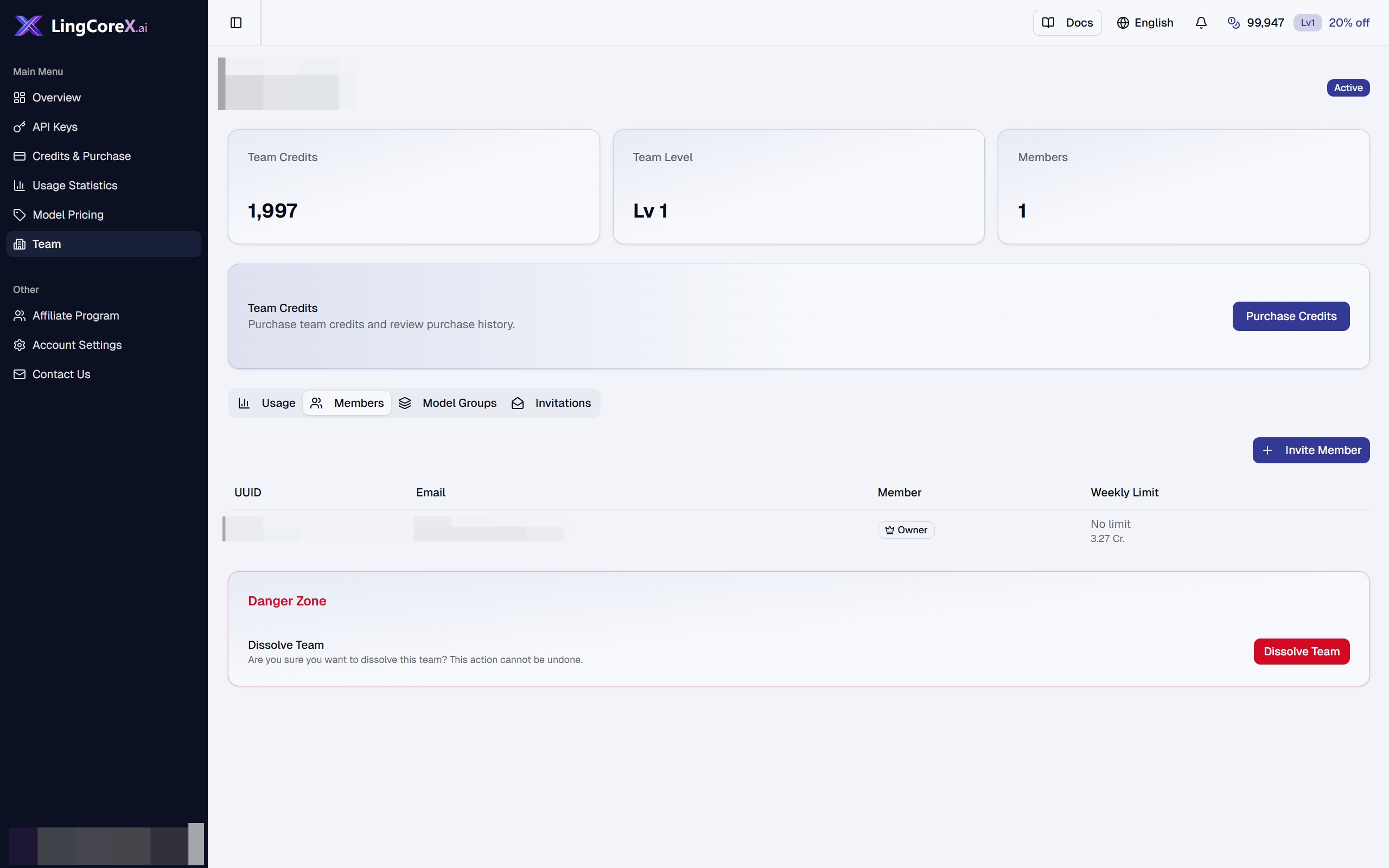Click the API Keys key icon
Viewport: 1389px width, 868px height.
[20, 127]
